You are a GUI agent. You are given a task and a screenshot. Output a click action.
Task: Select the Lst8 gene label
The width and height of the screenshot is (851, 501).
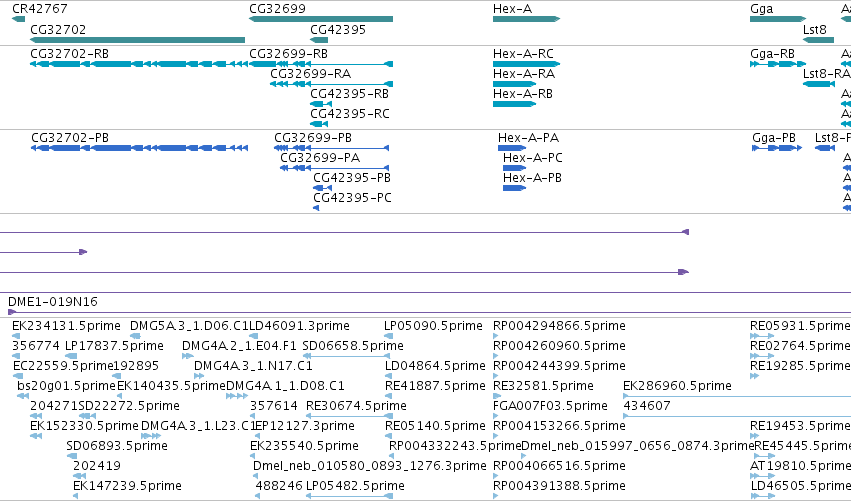815,29
